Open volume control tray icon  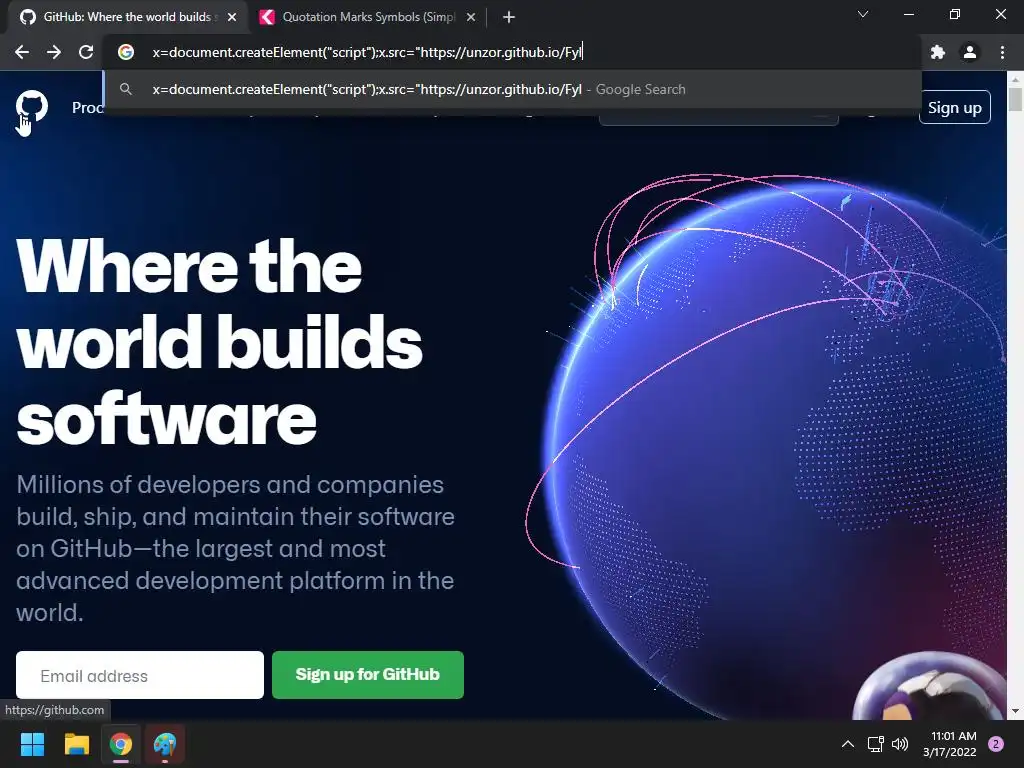coord(900,744)
